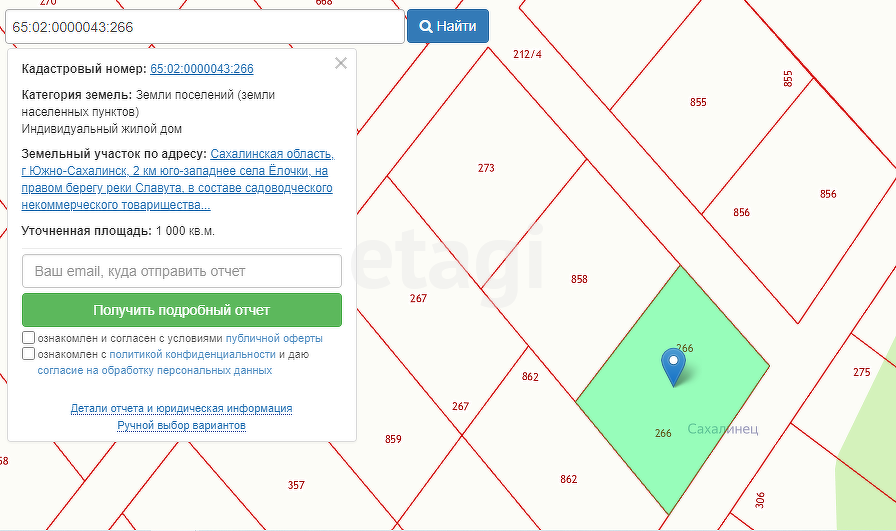Click the green highlighted parcel 266
The height and width of the screenshot is (531, 896).
[x=700, y=420]
